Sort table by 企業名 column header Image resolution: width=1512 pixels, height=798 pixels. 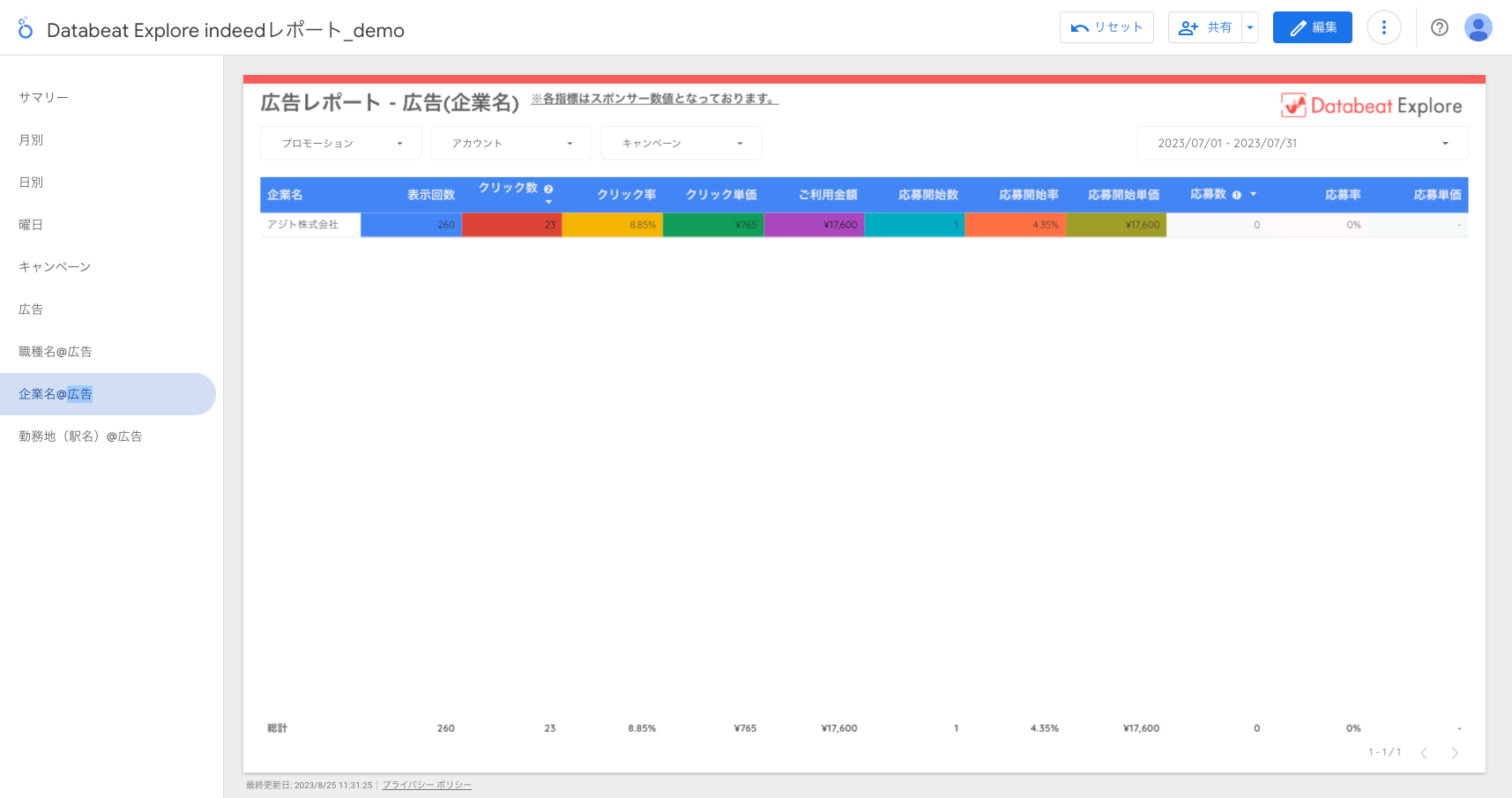[x=285, y=195]
